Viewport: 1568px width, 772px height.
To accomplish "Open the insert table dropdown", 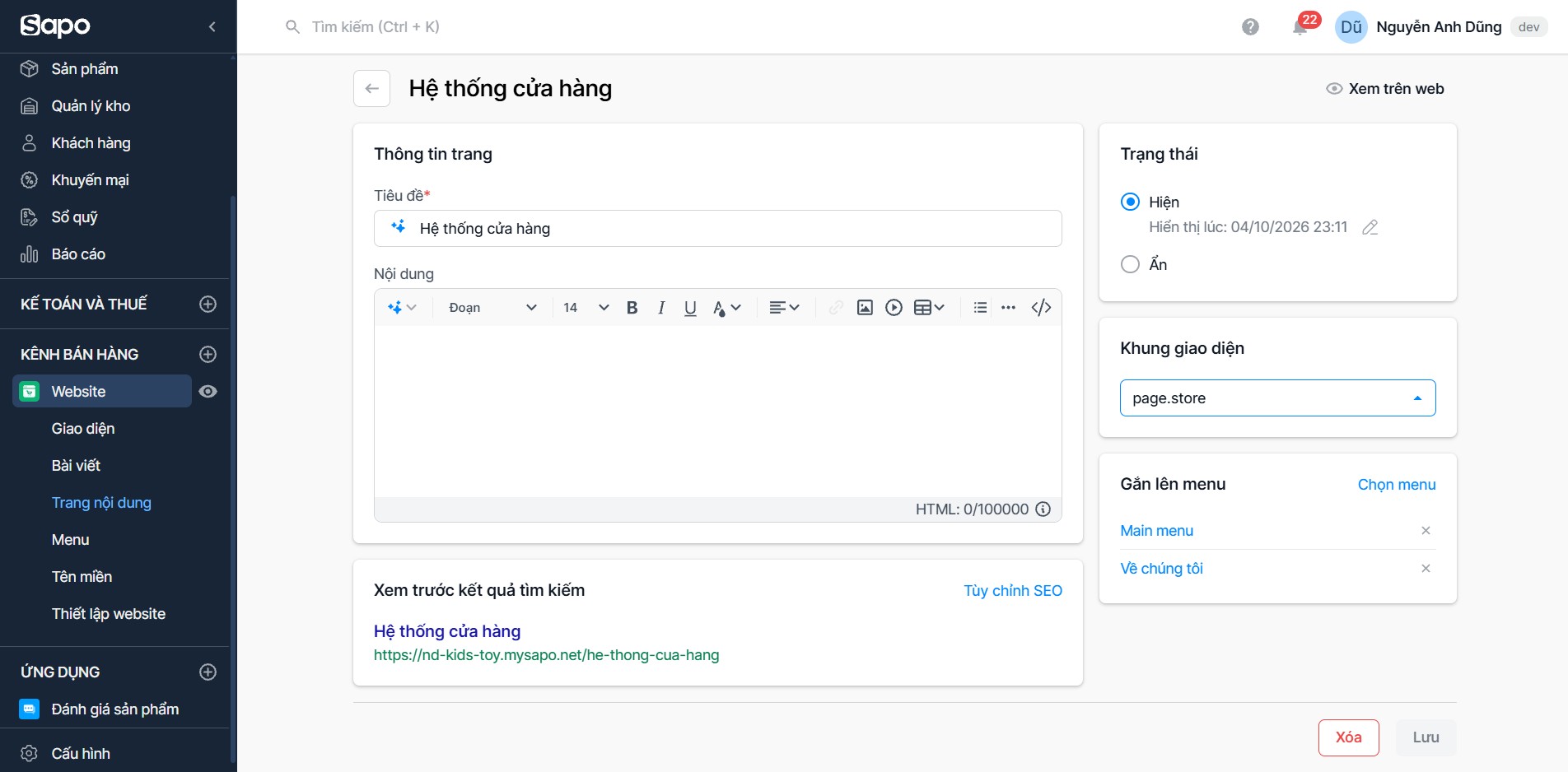I will [929, 308].
